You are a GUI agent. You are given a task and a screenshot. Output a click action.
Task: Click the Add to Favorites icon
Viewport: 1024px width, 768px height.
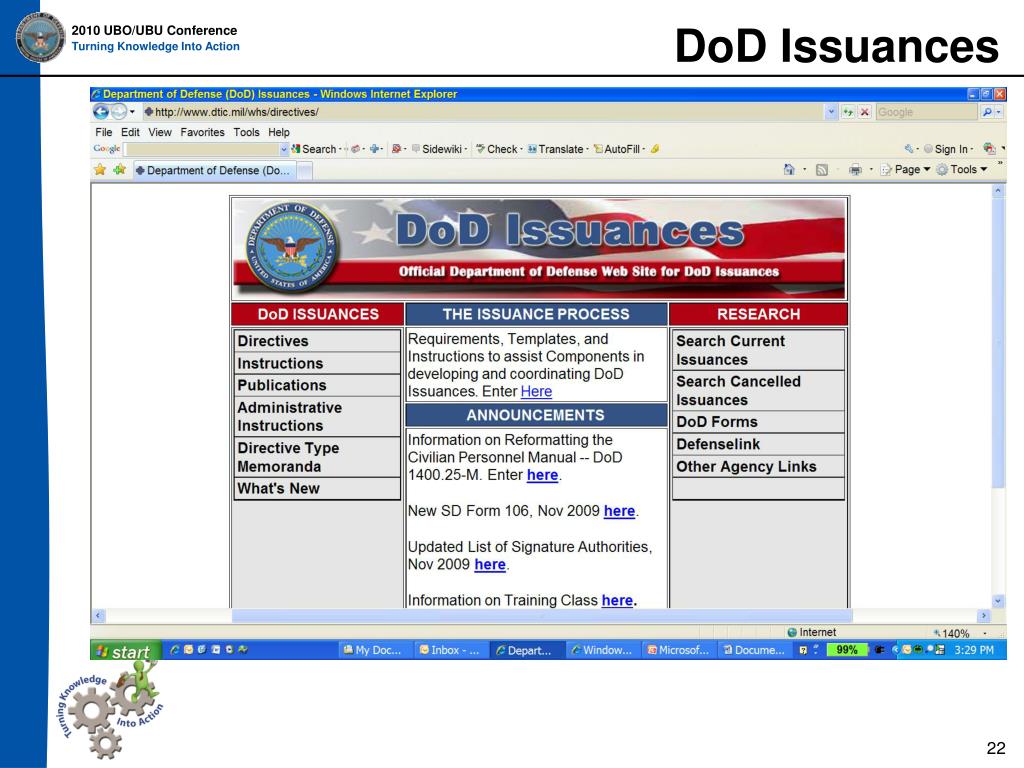pyautogui.click(x=120, y=170)
